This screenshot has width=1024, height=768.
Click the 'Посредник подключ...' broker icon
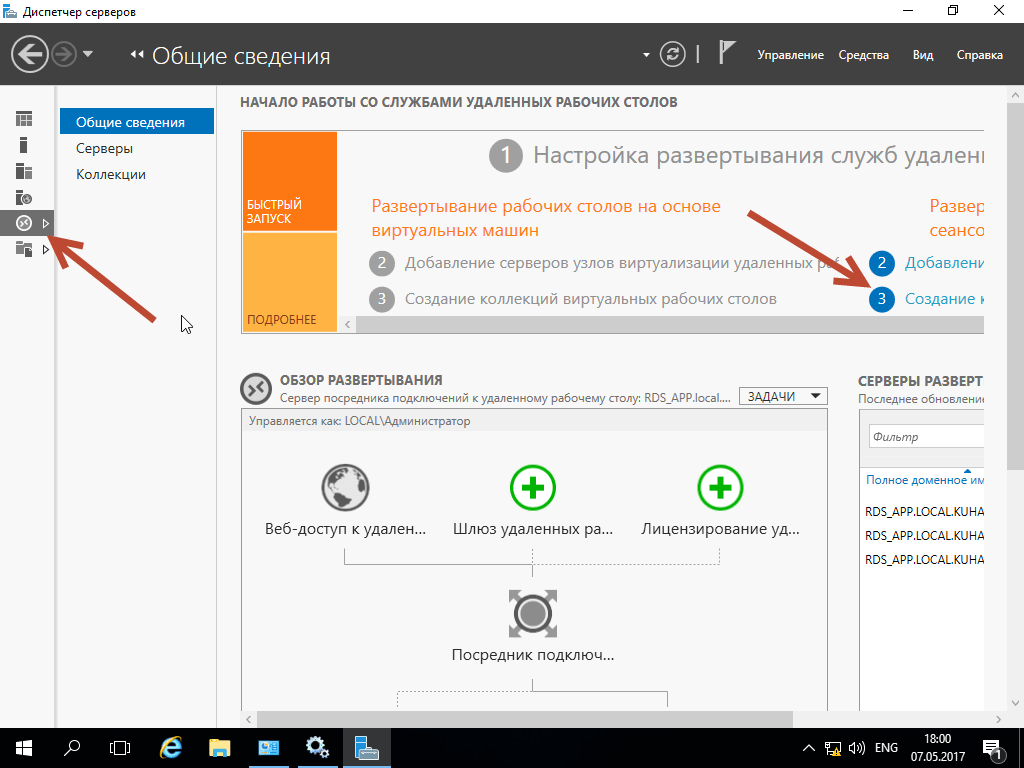coord(532,613)
